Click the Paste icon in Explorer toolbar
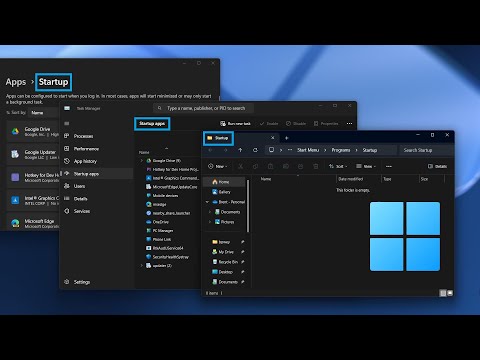 click(x=270, y=166)
